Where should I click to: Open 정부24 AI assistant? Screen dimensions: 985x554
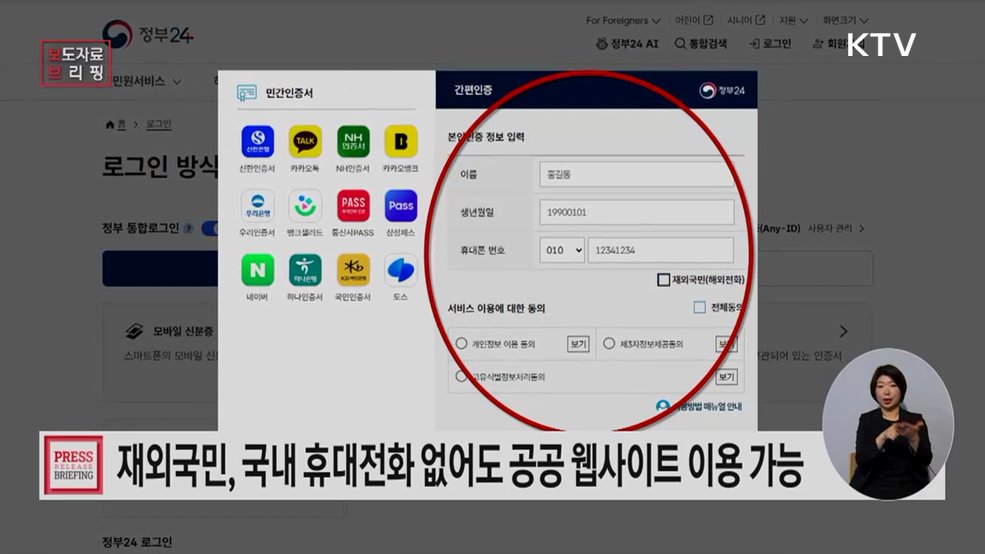pos(627,43)
